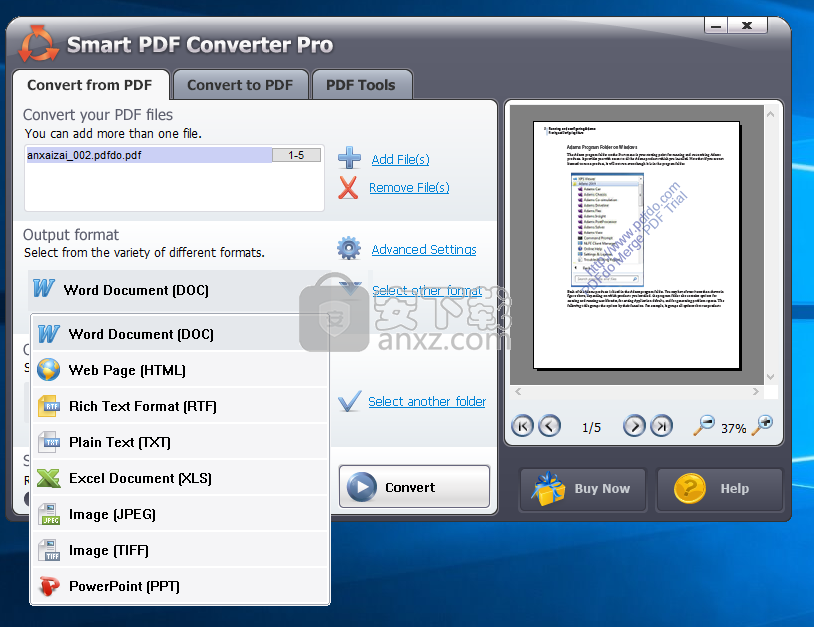
Task: Open the Select another folder link
Action: click(426, 401)
